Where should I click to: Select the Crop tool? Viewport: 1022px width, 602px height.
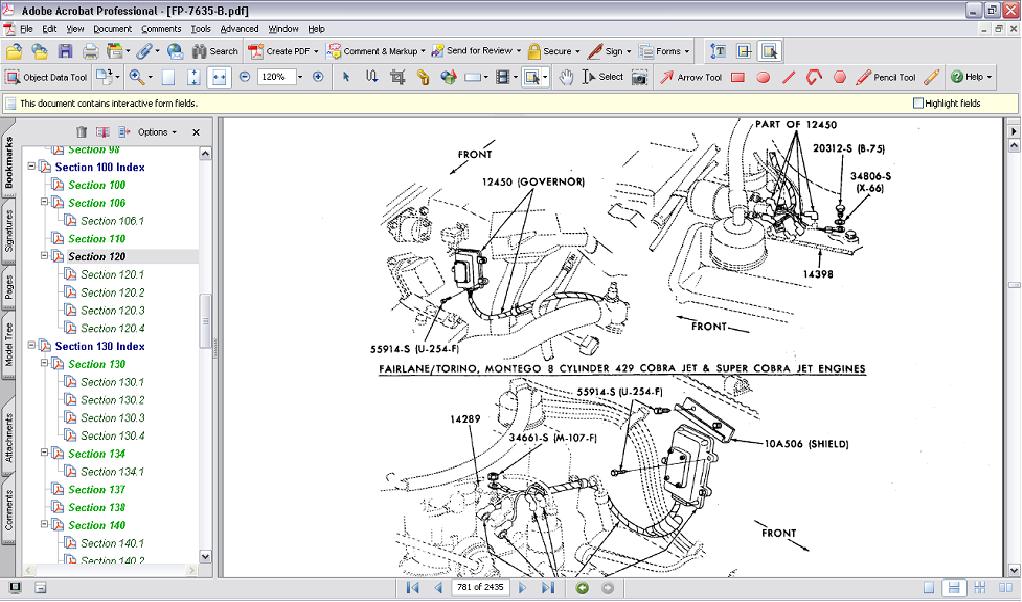click(398, 77)
